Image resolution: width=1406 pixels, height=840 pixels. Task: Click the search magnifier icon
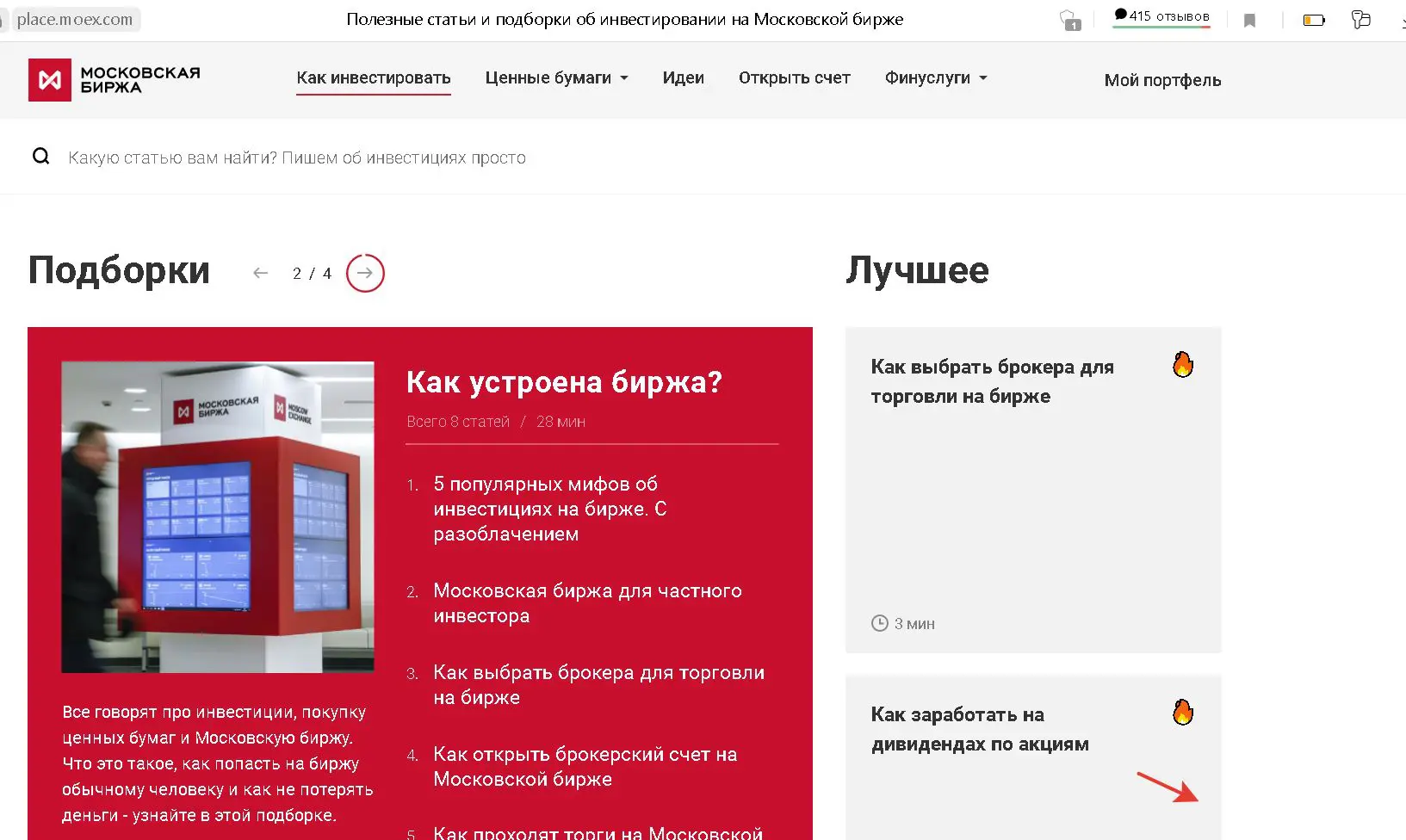point(40,157)
